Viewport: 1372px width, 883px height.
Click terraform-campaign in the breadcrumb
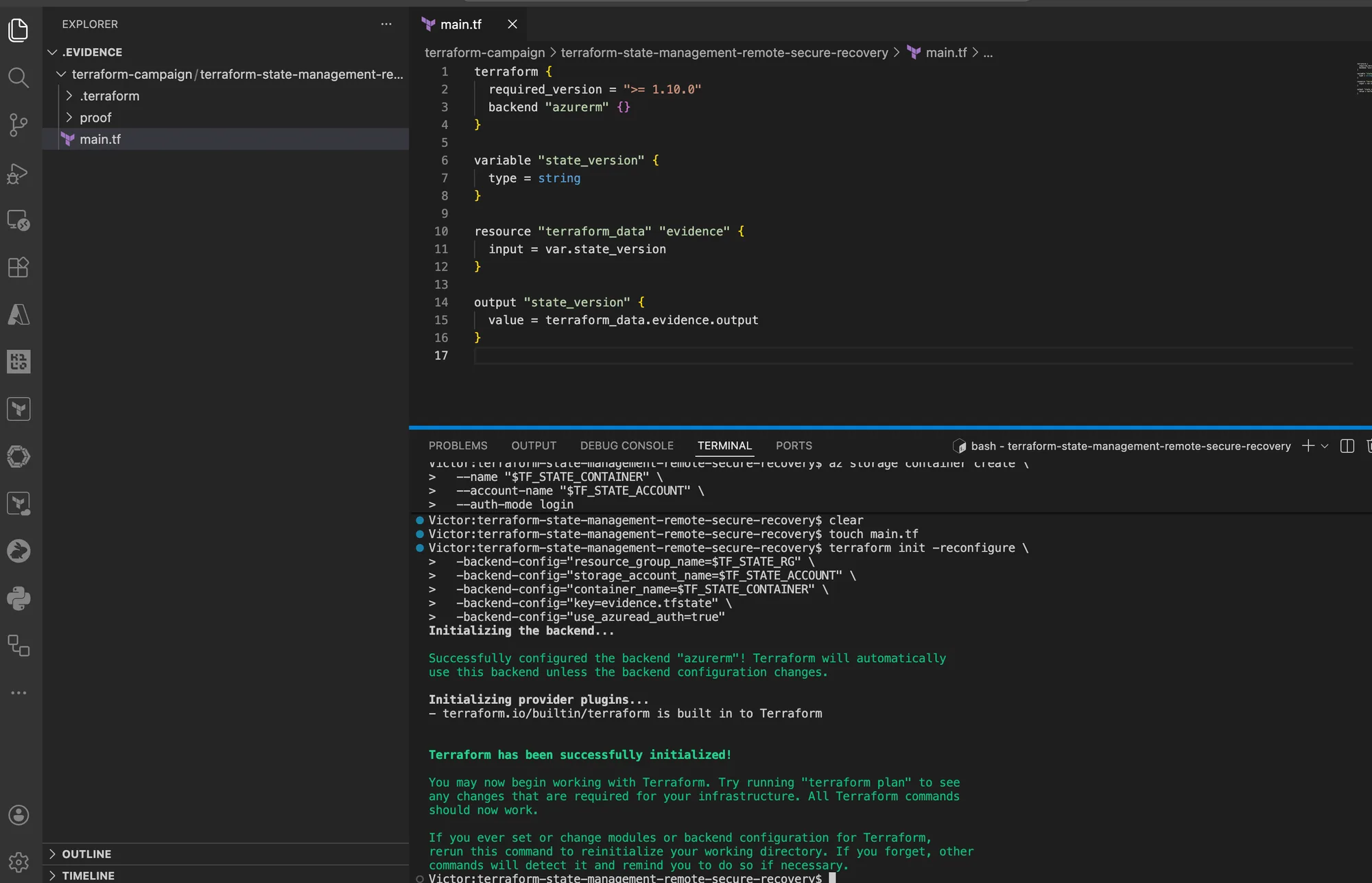click(484, 53)
